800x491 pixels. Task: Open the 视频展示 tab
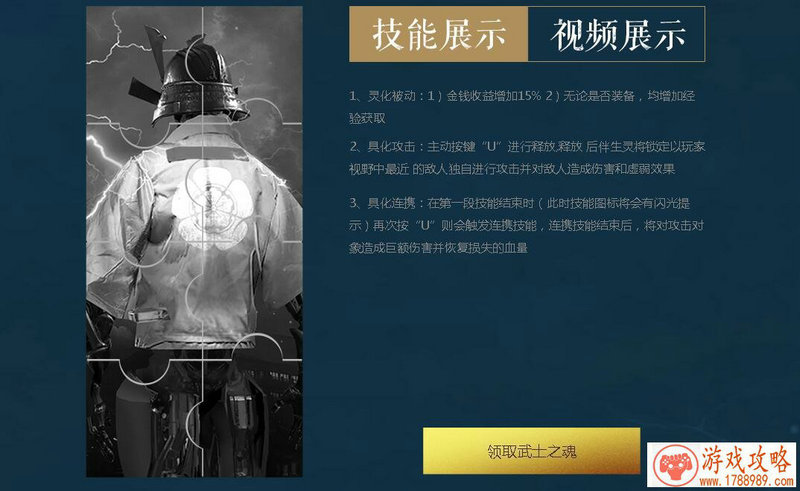tap(616, 34)
